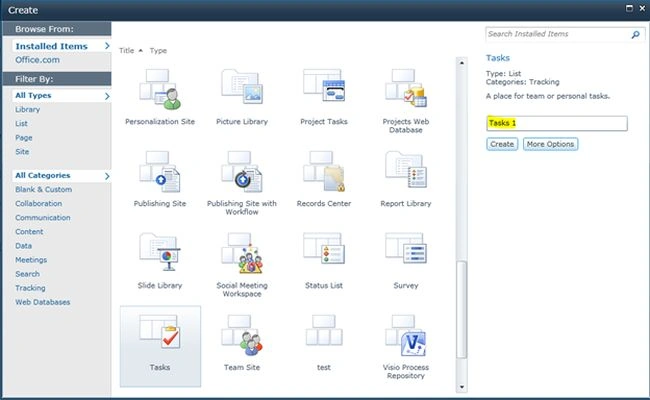Choose Publishing Site with Workflow icon
650x400 pixels.
click(x=242, y=171)
